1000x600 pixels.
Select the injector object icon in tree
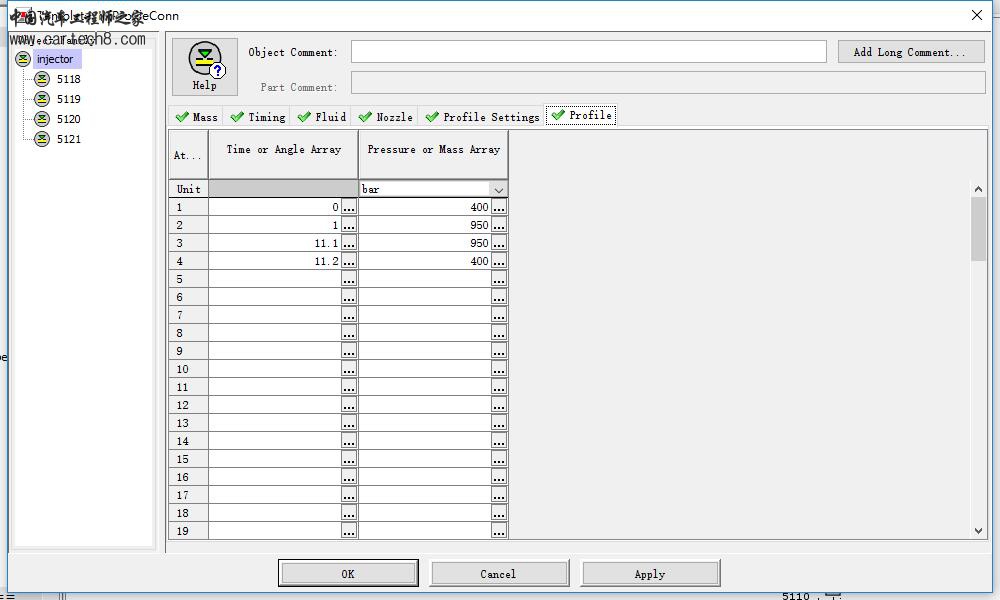pos(23,59)
